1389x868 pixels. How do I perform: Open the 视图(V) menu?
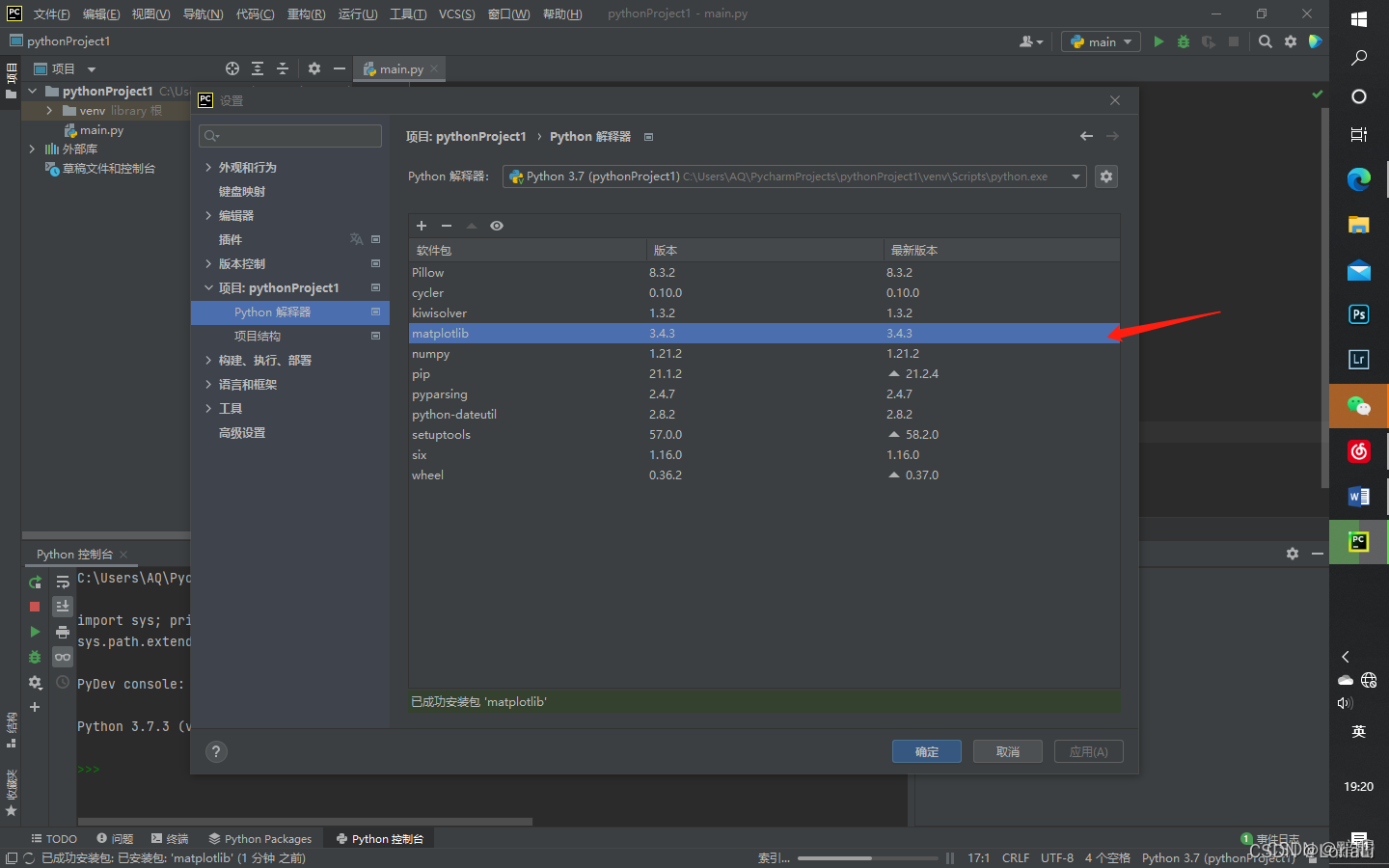point(150,14)
